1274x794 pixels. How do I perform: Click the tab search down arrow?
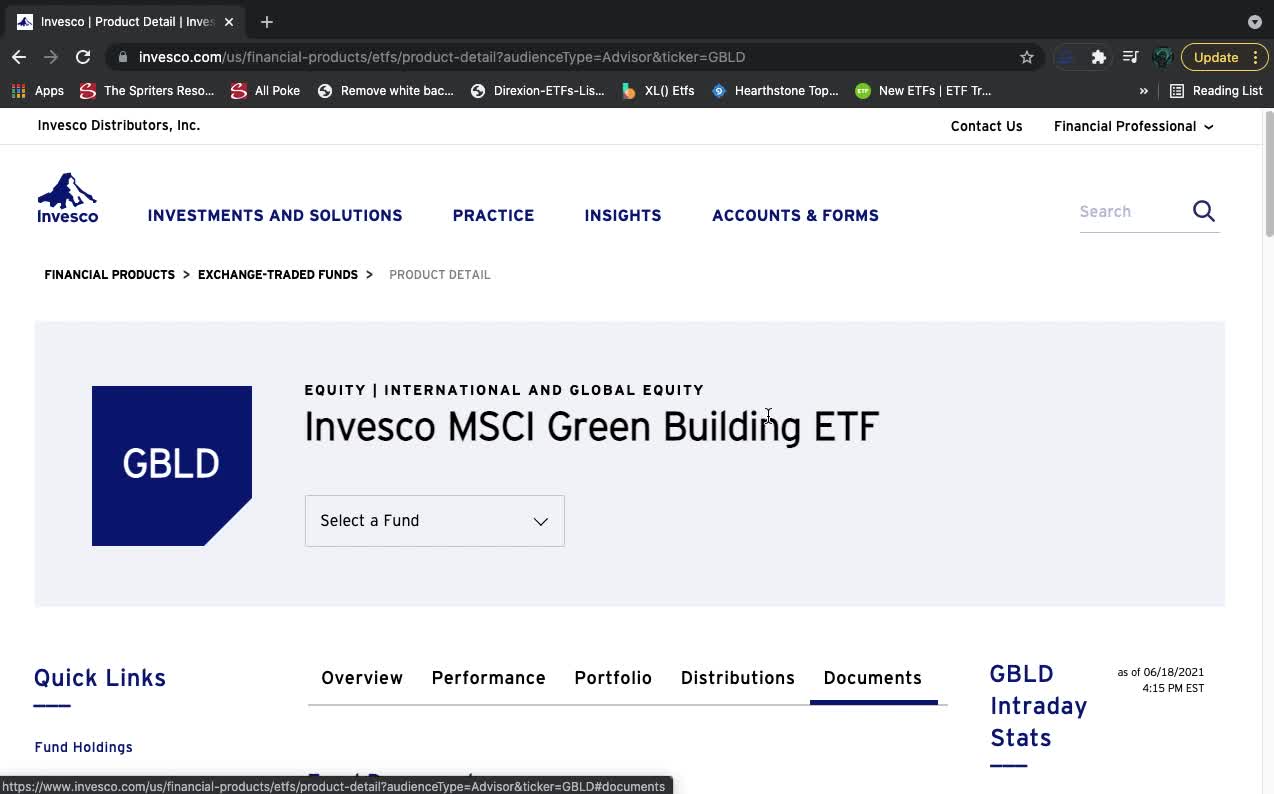[1255, 22]
